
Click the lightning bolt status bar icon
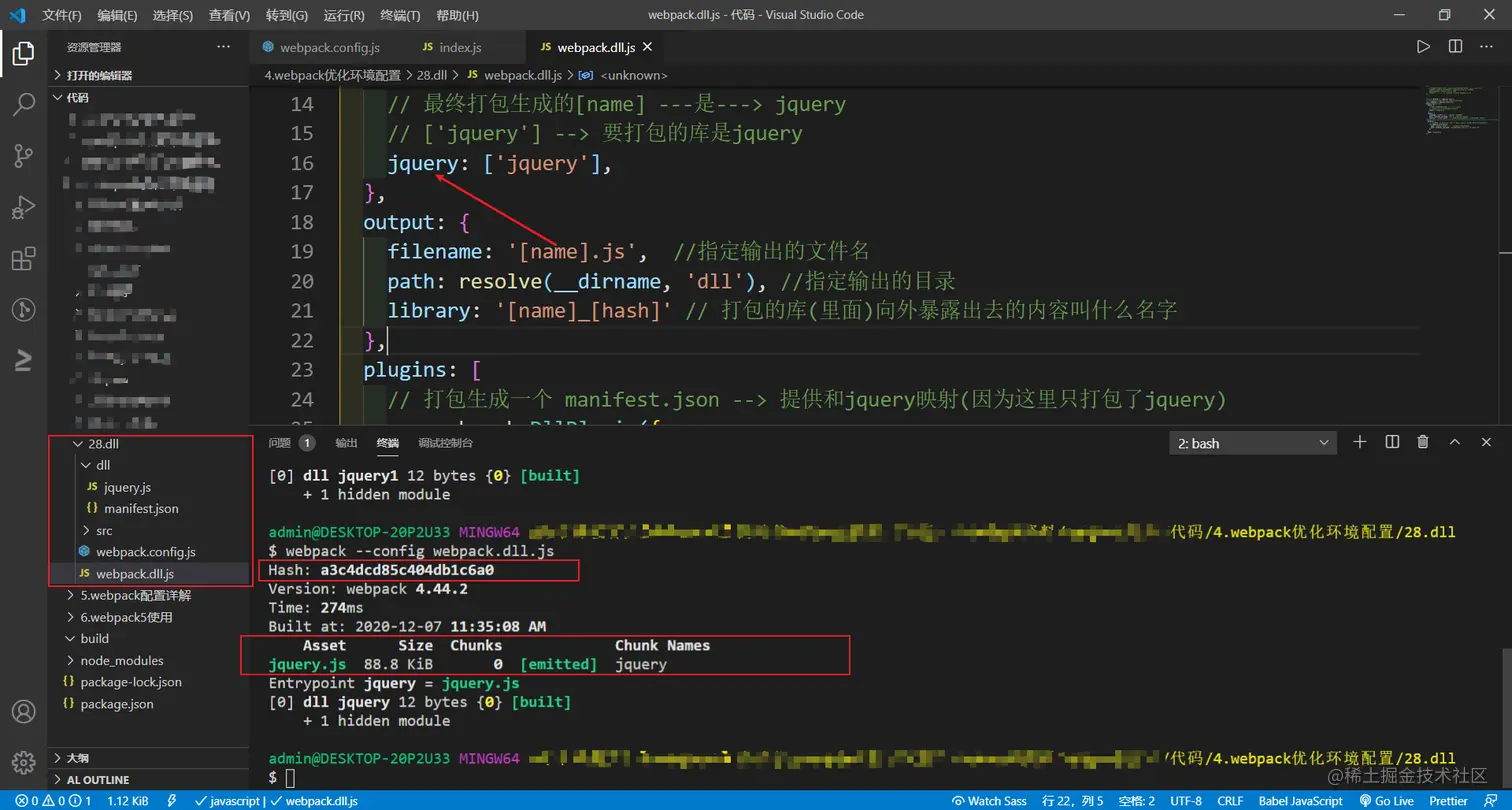(172, 801)
